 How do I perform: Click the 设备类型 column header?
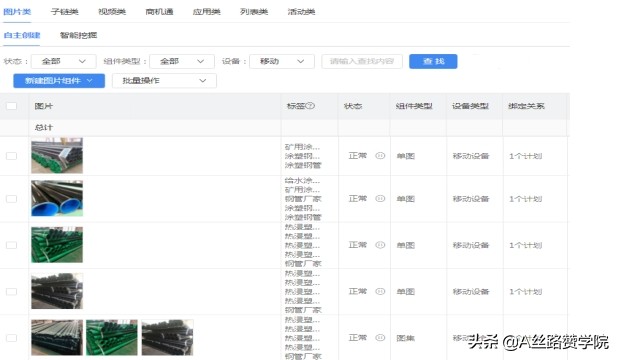470,106
